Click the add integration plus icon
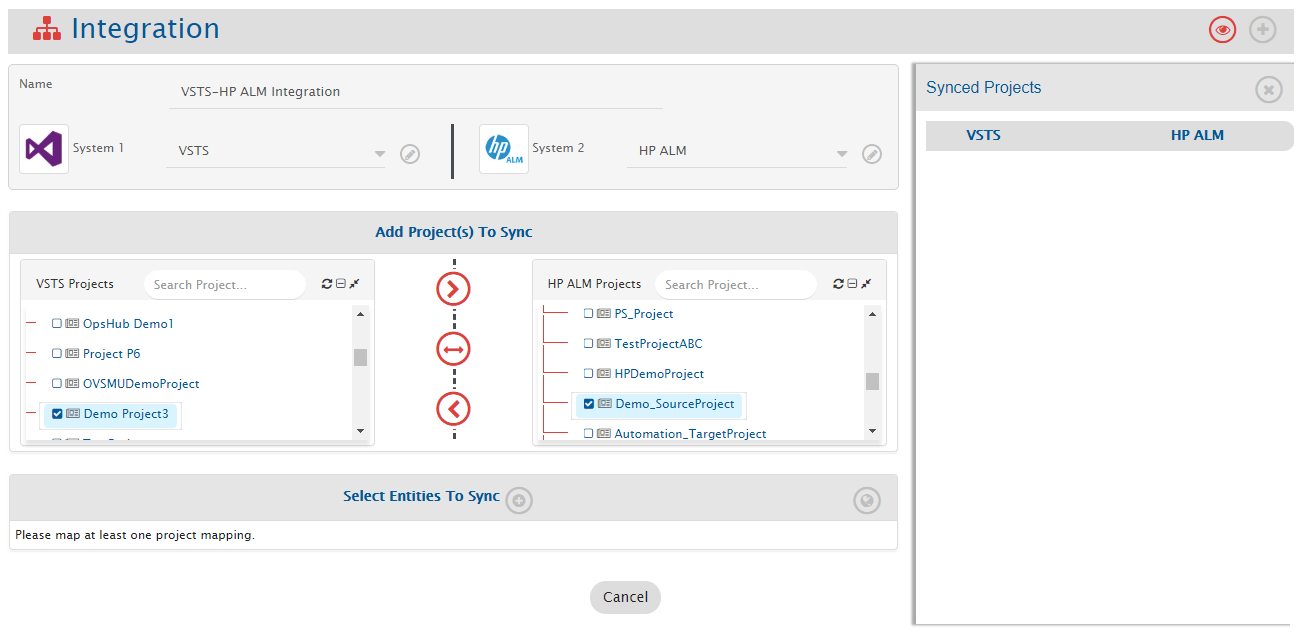This screenshot has height=633, width=1296. point(1263,30)
